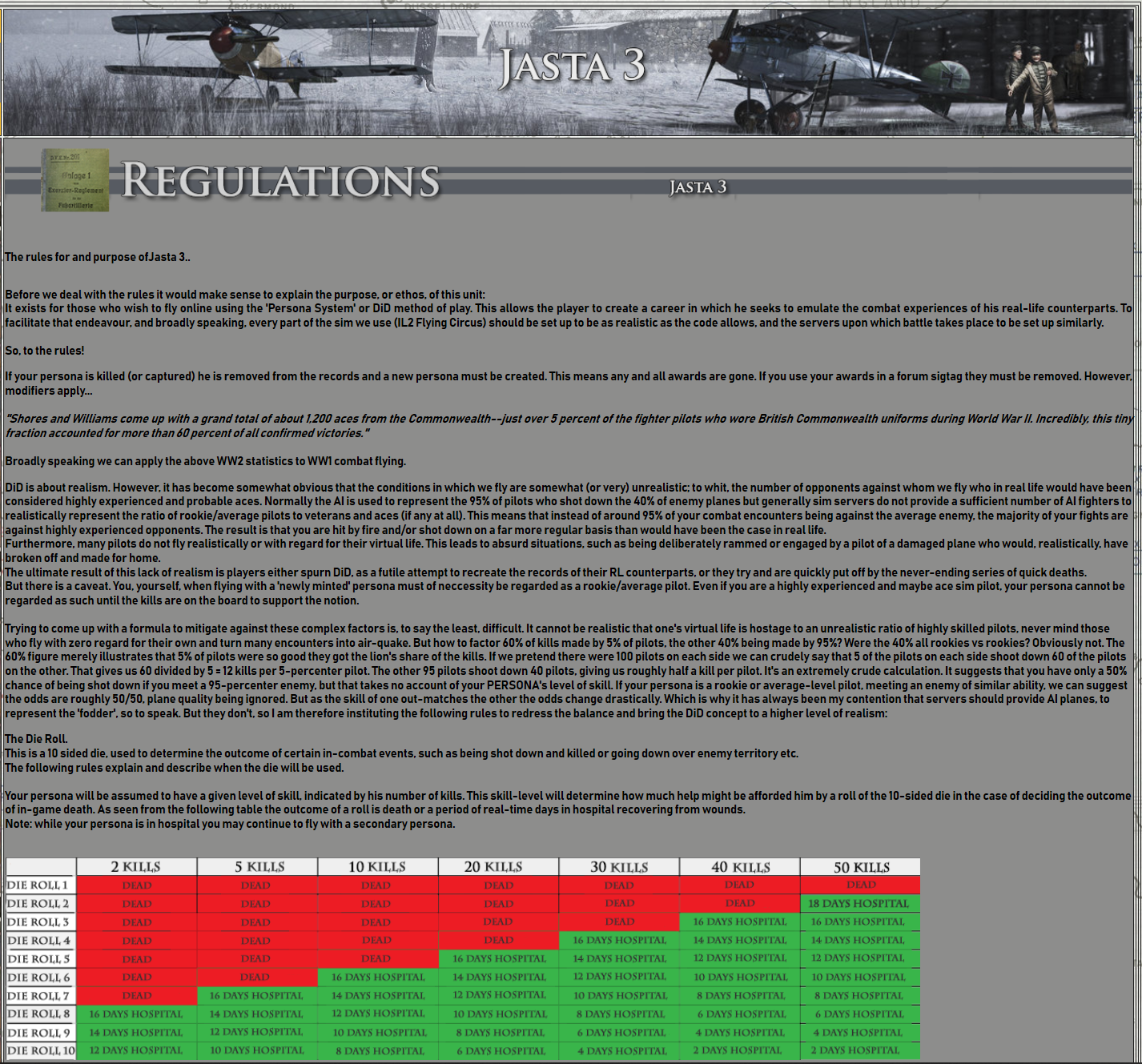Click '8 Days Hospital' in Die Roll 7, 50 Kills
Image resolution: width=1142 pixels, height=1064 pixels.
[861, 995]
